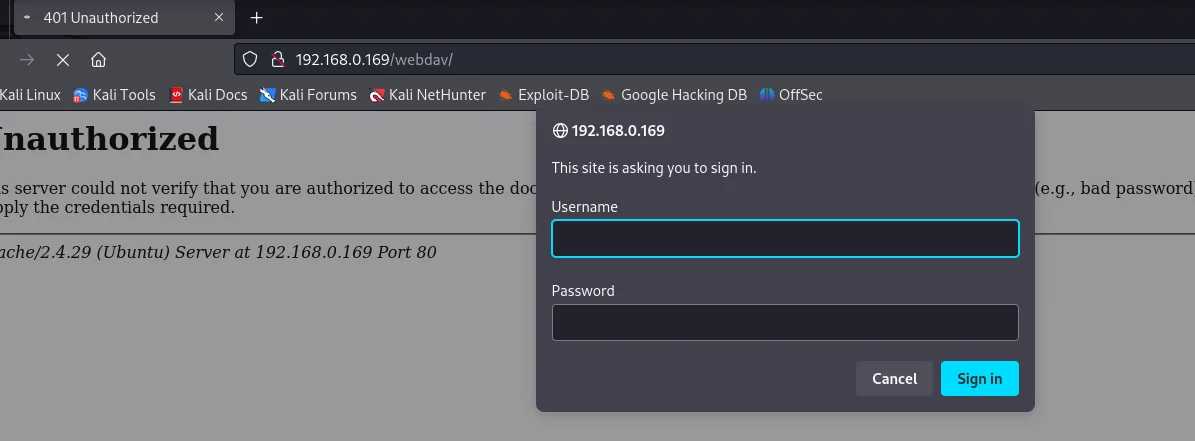Open the Exploit-DB bookmark
Screen dimensions: 1195x441
tap(543, 95)
